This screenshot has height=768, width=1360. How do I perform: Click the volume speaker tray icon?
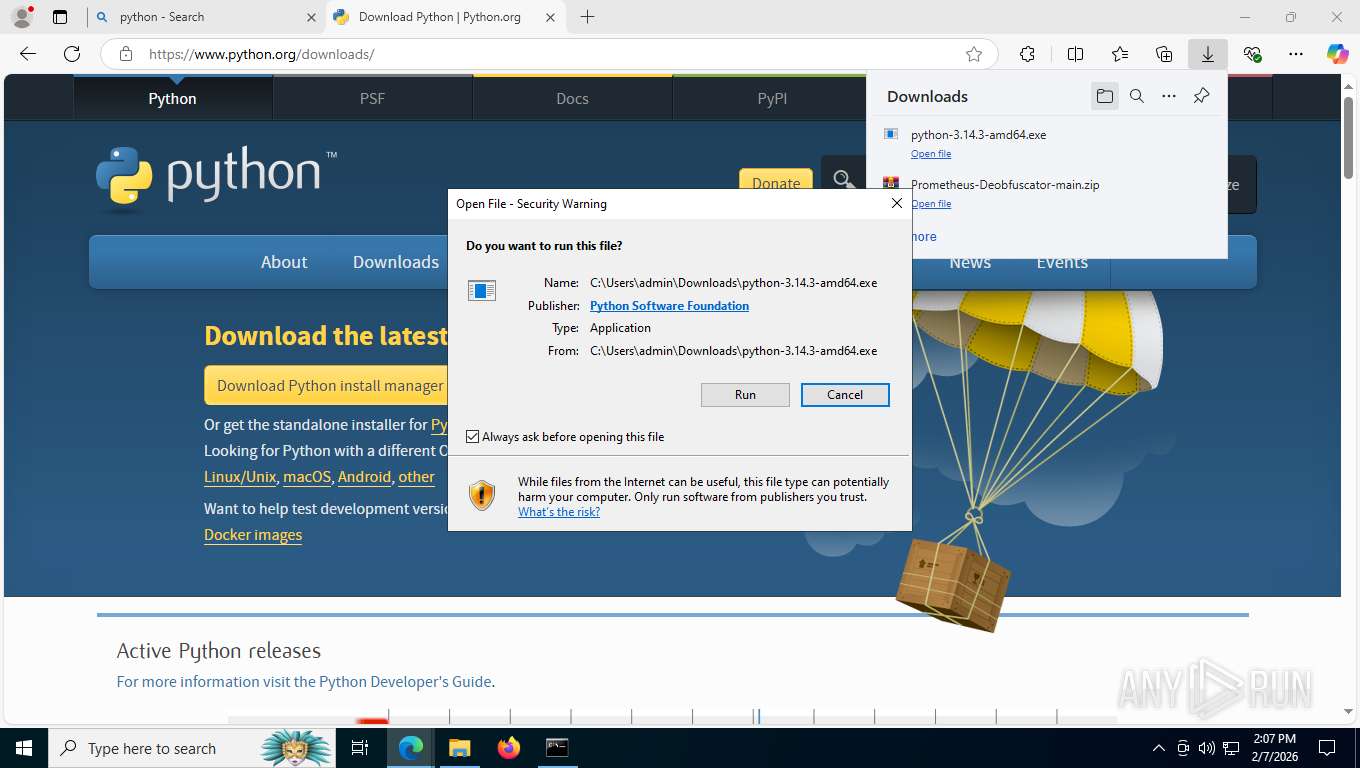1207,748
